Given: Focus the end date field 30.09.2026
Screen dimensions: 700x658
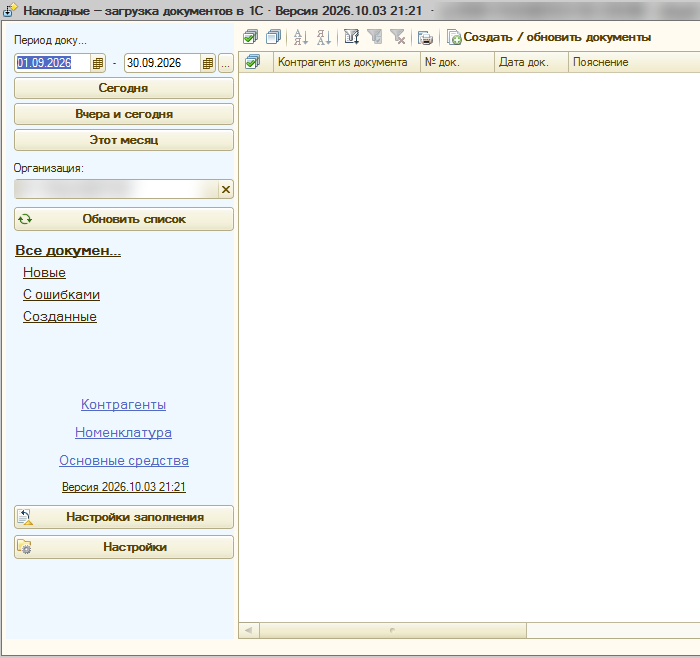Looking at the screenshot, I should coord(162,63).
